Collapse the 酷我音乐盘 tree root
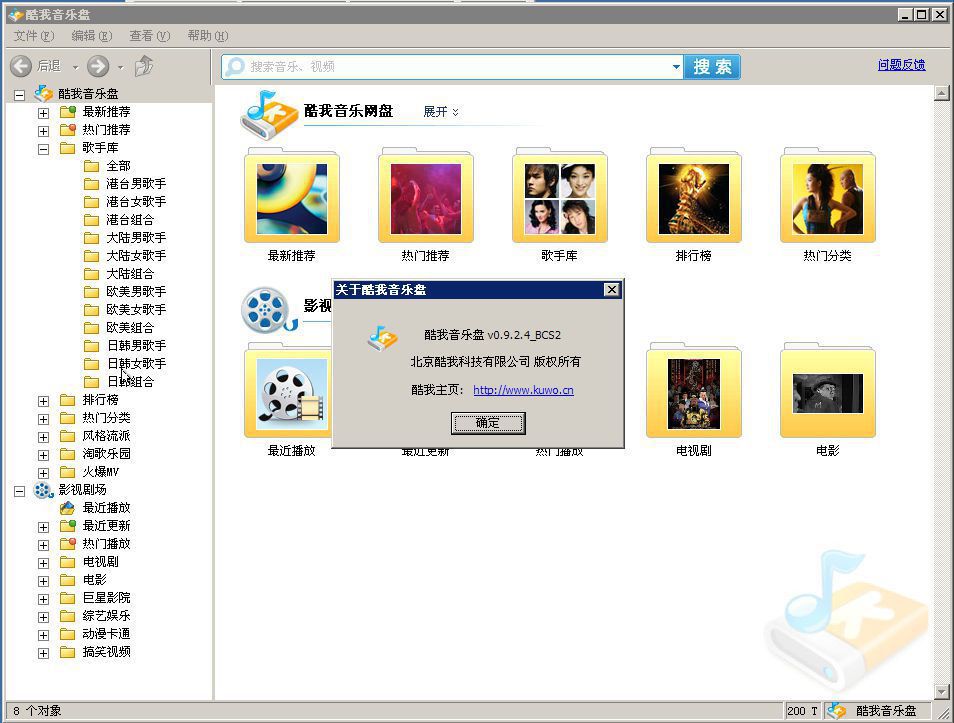 [19, 95]
